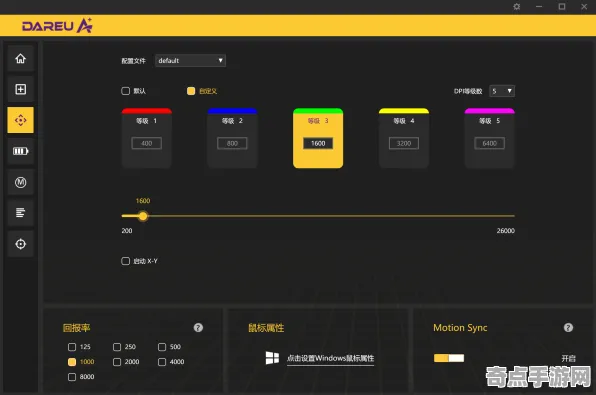Open the Home page in the sidebar

point(21,58)
